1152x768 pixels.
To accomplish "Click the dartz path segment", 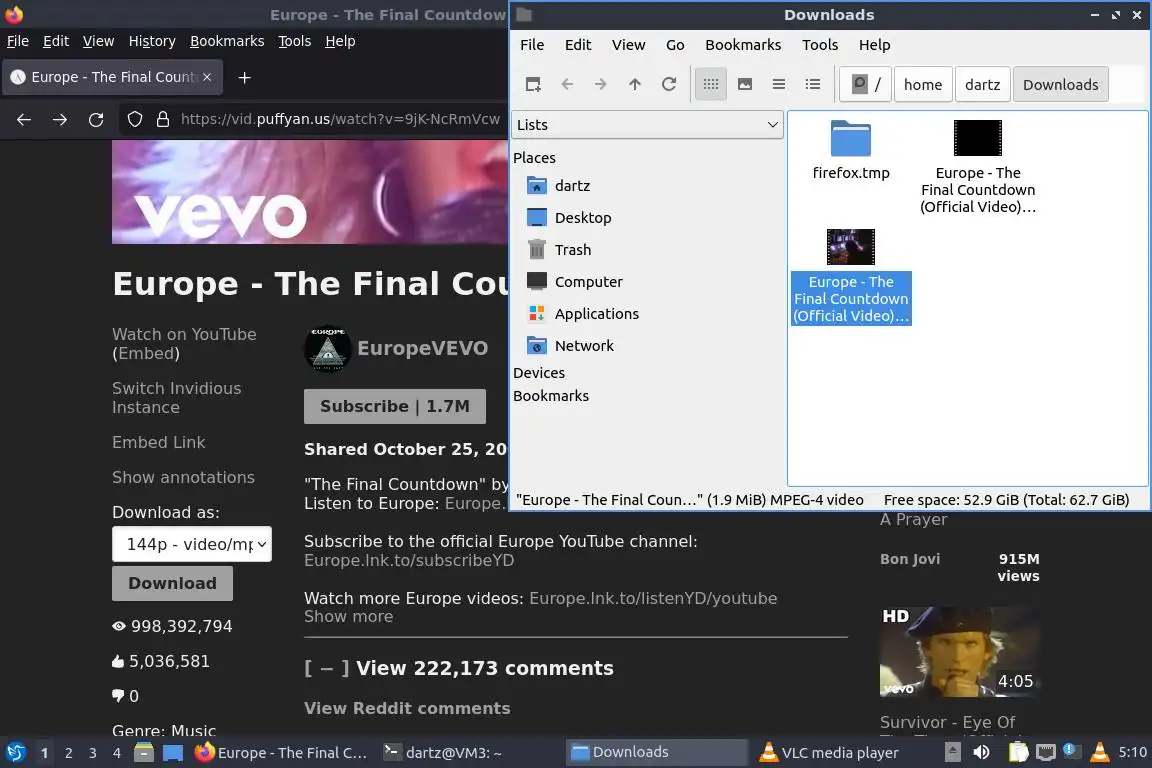I will (x=982, y=85).
